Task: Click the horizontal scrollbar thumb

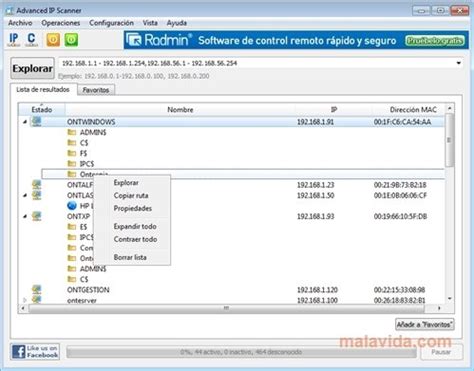Action: tap(227, 308)
